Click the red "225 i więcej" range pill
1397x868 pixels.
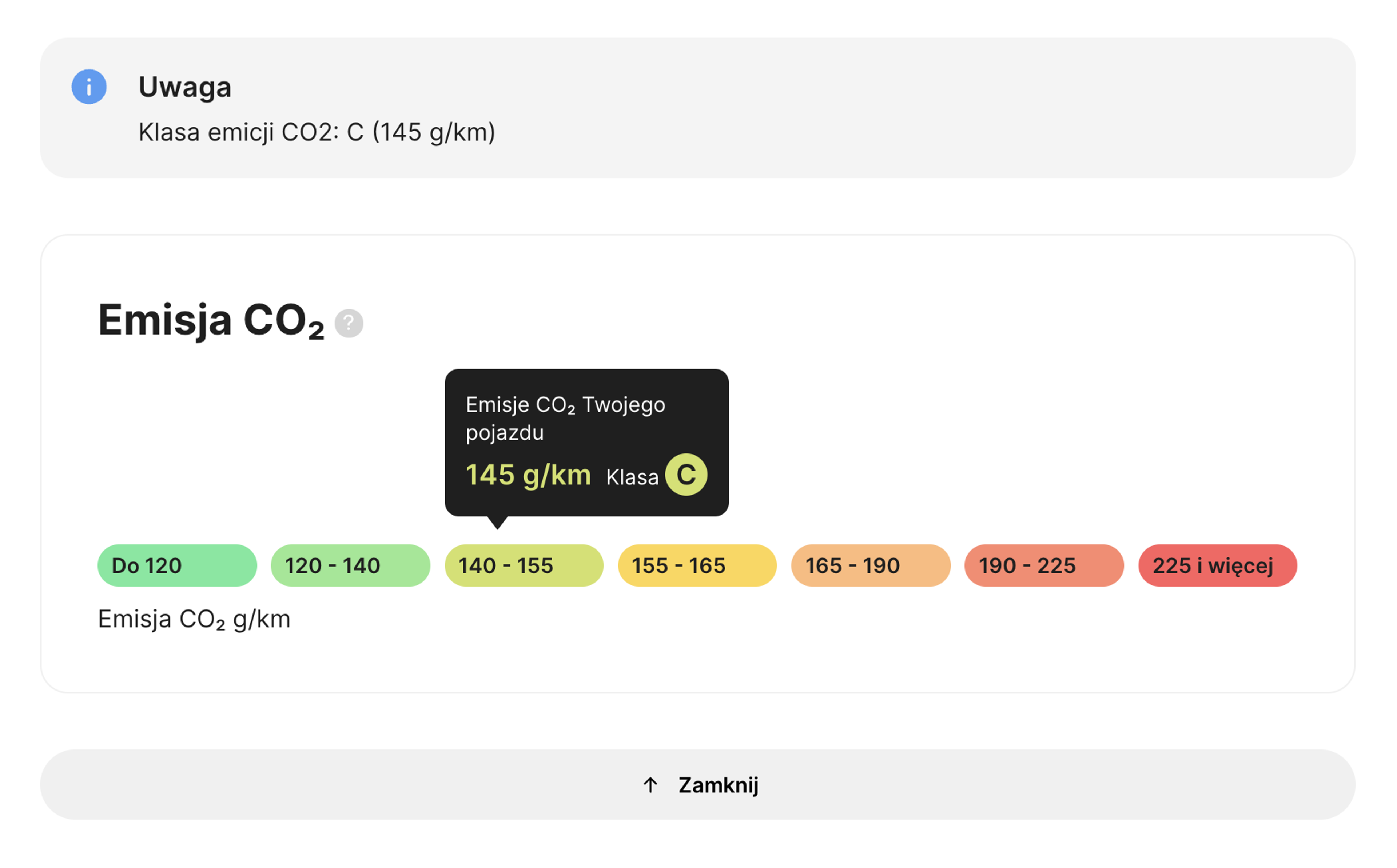click(1218, 565)
